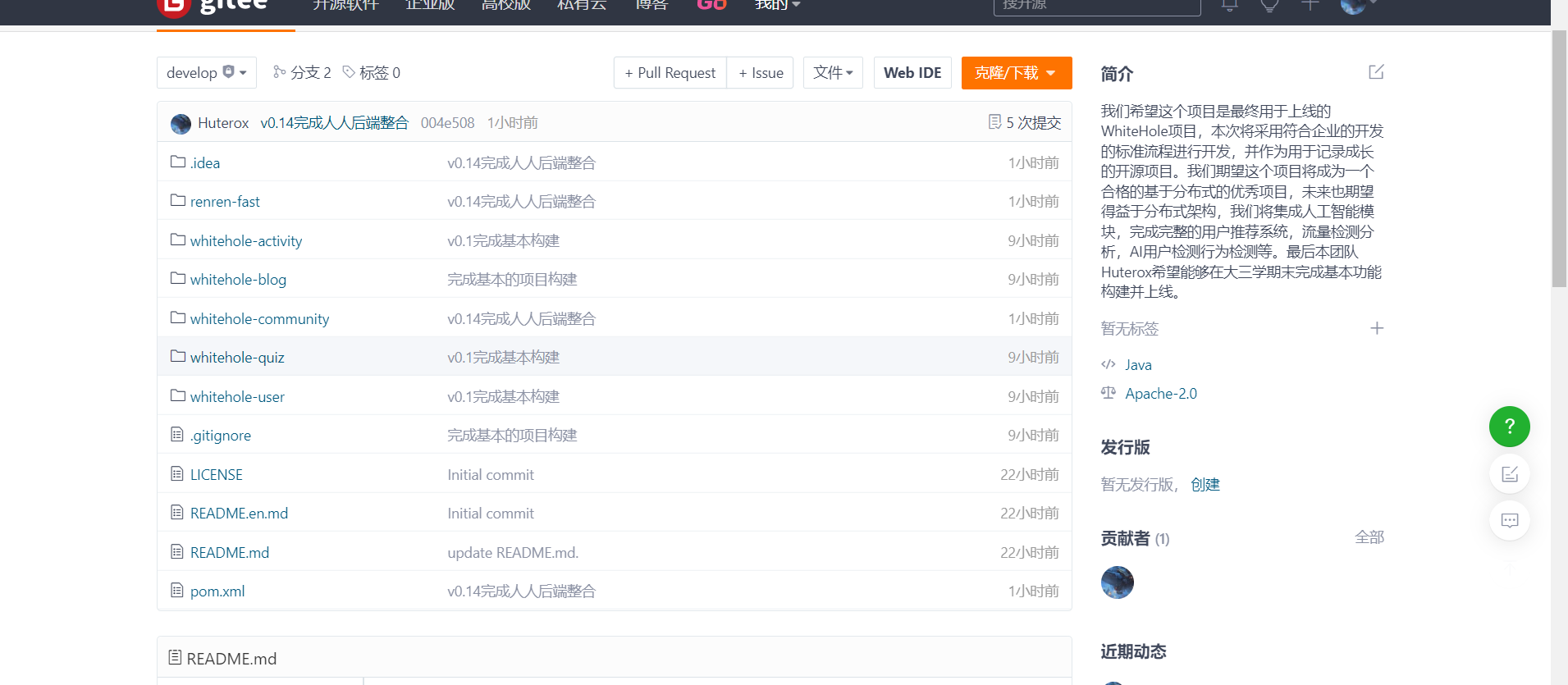Image resolution: width=1568 pixels, height=685 pixels.
Task: Click 完成基本的项目构建 message in .gitignore row
Action: pyautogui.click(x=512, y=435)
